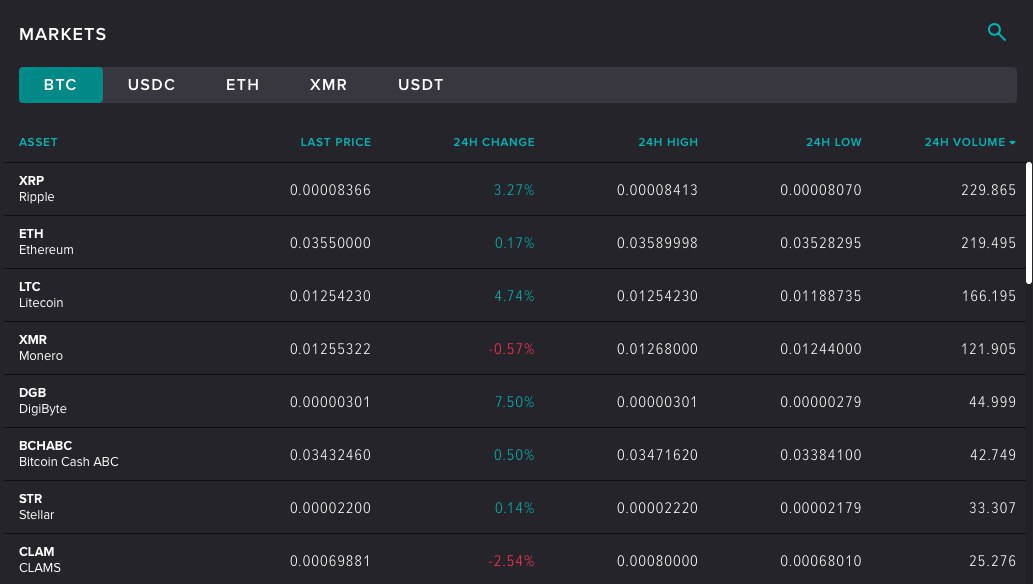
Task: Click last price 0.00000301 in DGB row
Action: tap(330, 402)
